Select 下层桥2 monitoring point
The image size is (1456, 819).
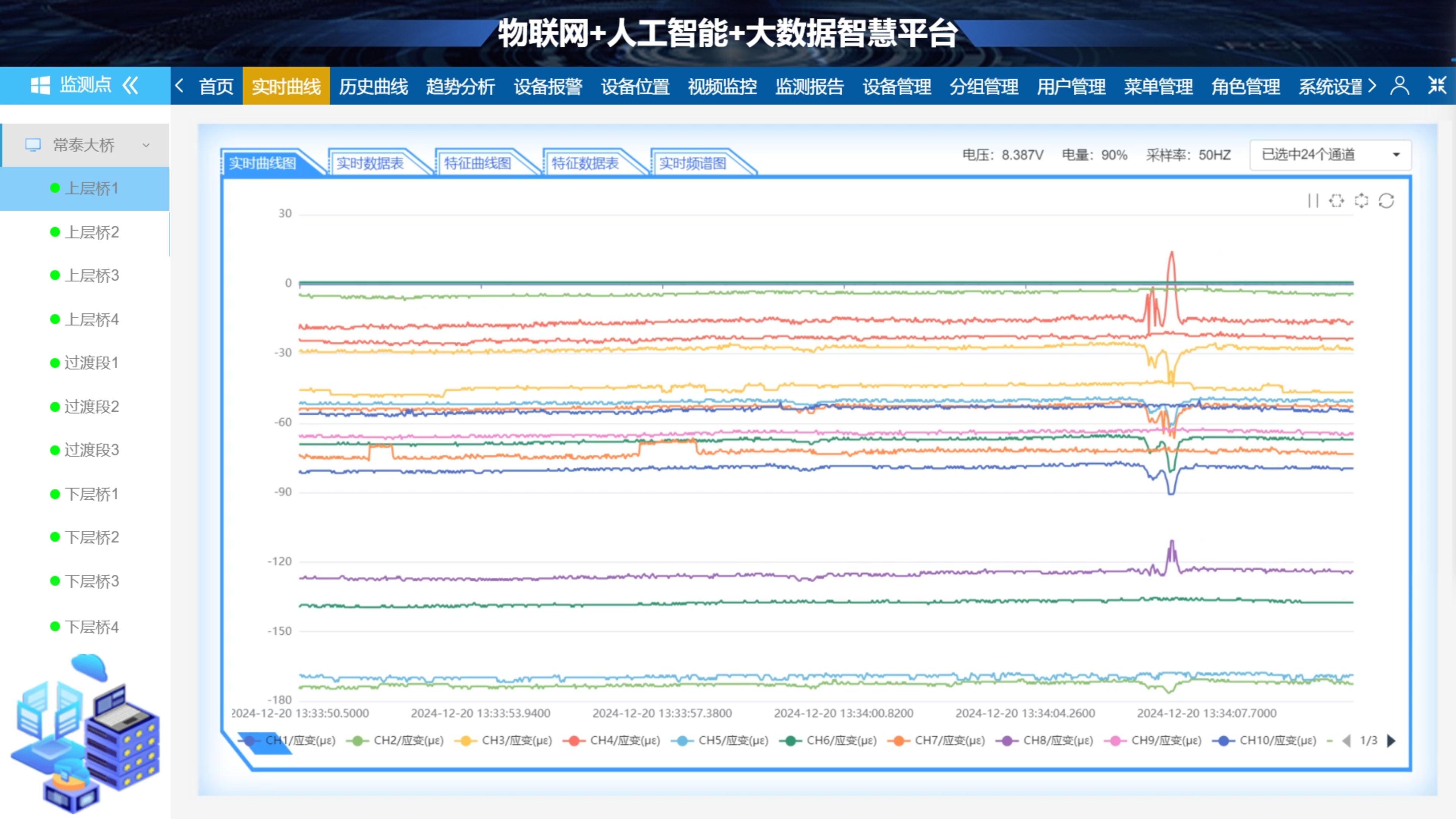click(91, 537)
